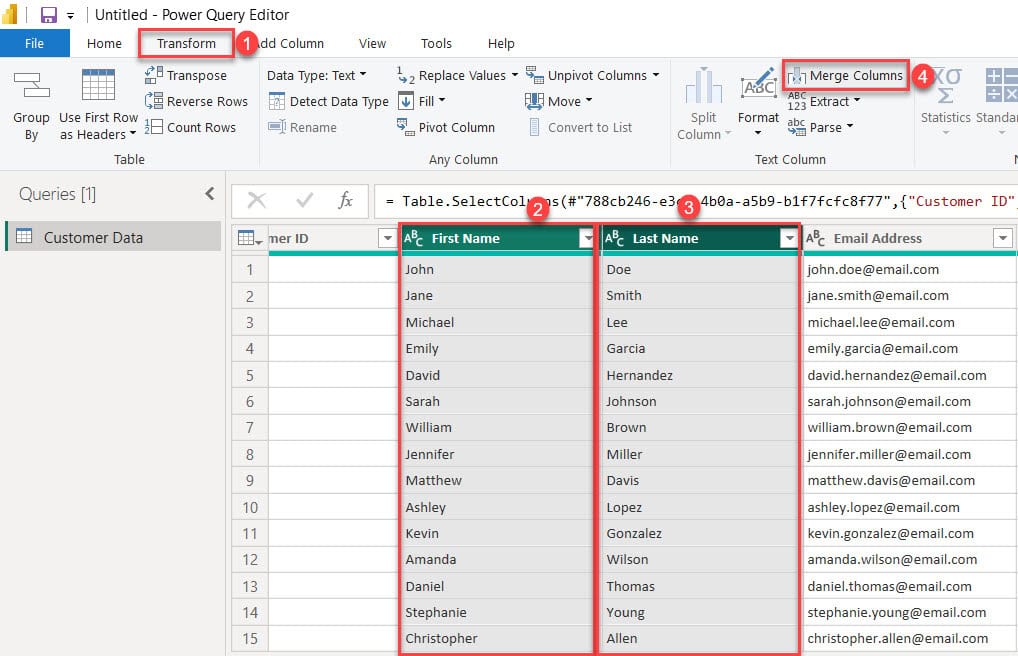The width and height of the screenshot is (1018, 656).
Task: Click Convert to List
Action: coord(579,127)
